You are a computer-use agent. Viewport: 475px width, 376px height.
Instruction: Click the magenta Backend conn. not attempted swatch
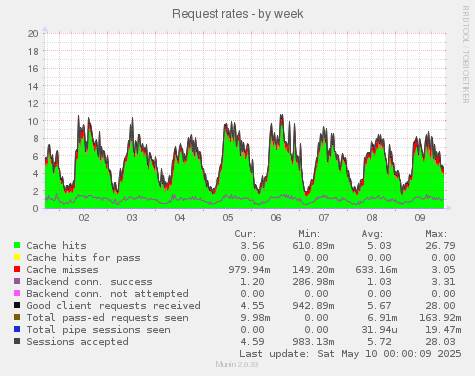[x=17, y=293]
